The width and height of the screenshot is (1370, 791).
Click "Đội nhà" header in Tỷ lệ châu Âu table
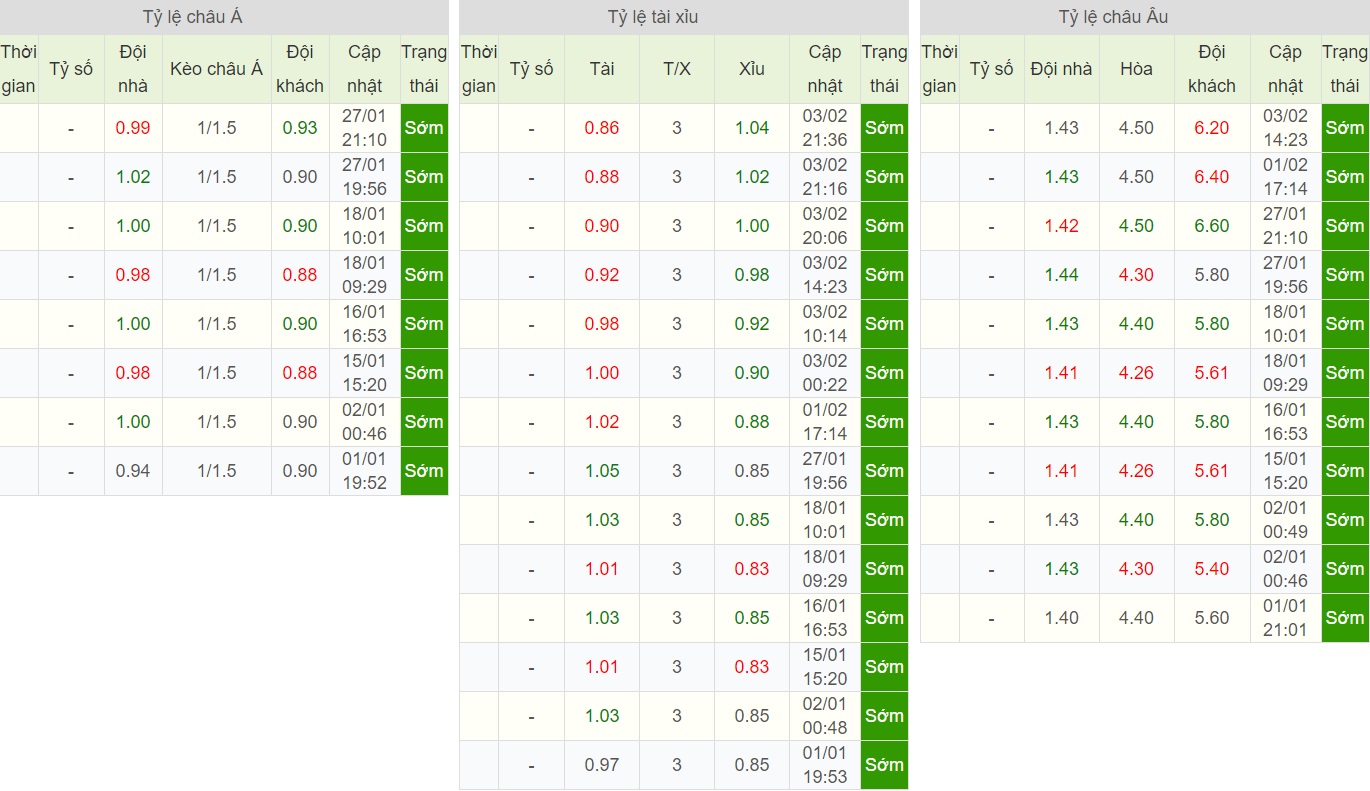[1062, 69]
